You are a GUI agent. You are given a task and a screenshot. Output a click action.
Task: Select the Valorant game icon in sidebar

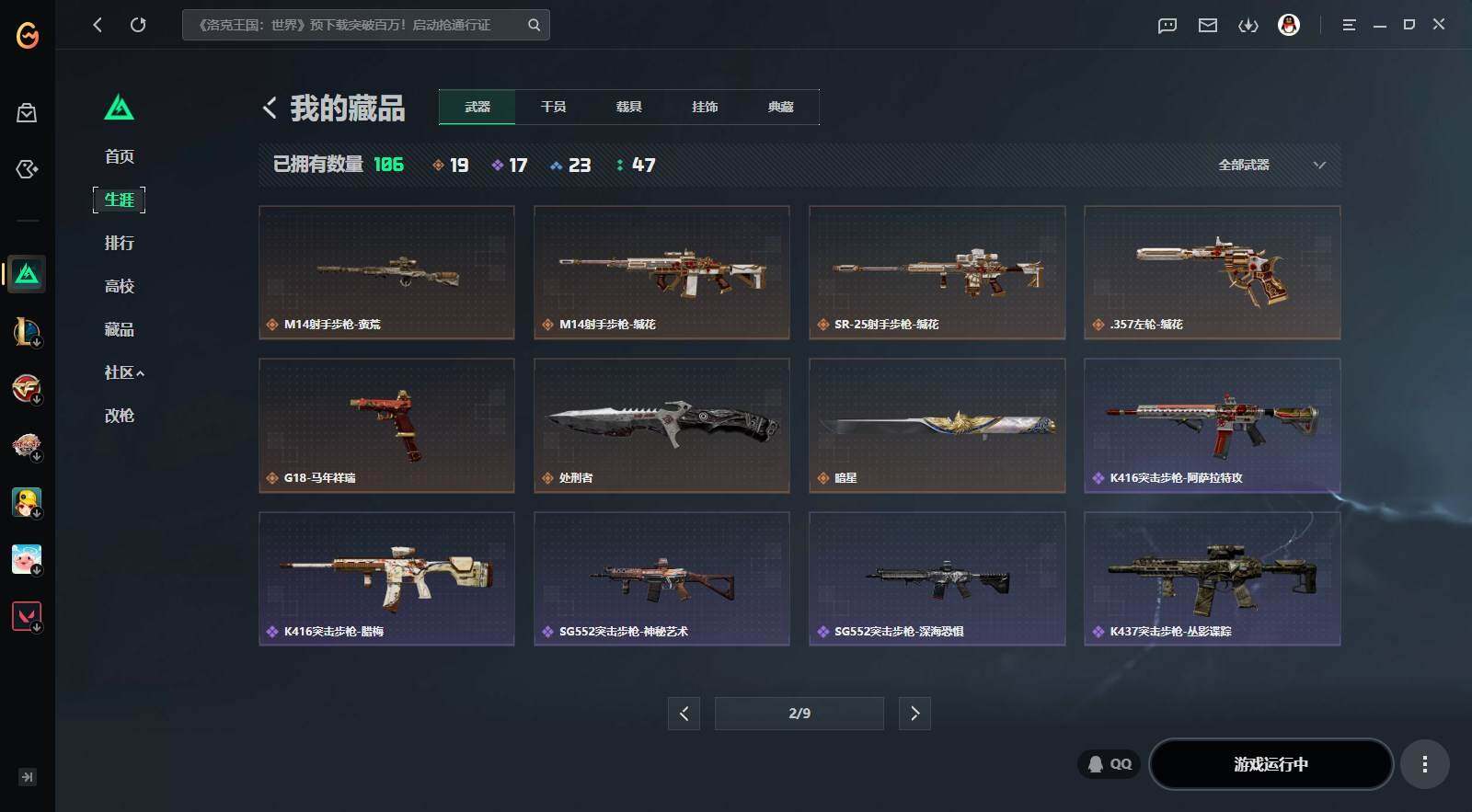click(27, 616)
